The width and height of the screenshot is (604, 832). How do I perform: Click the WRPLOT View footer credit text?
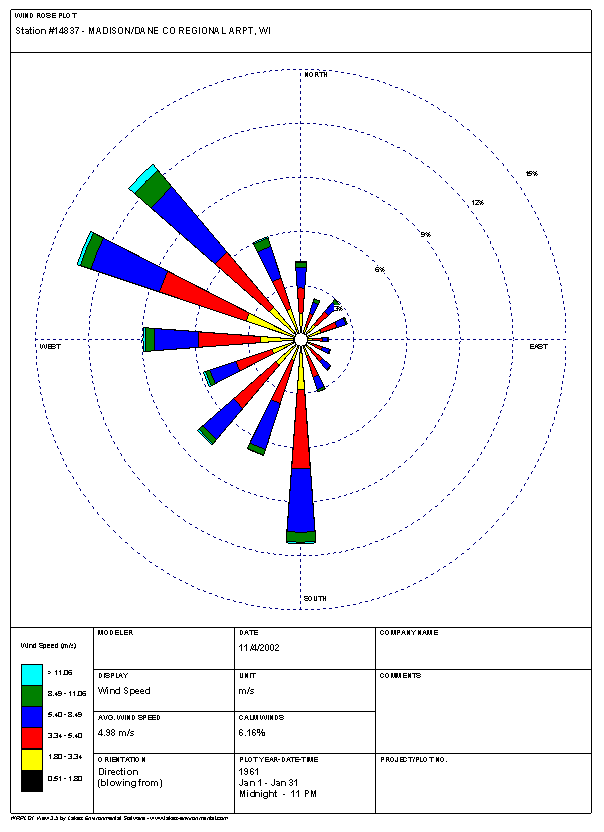[119, 819]
